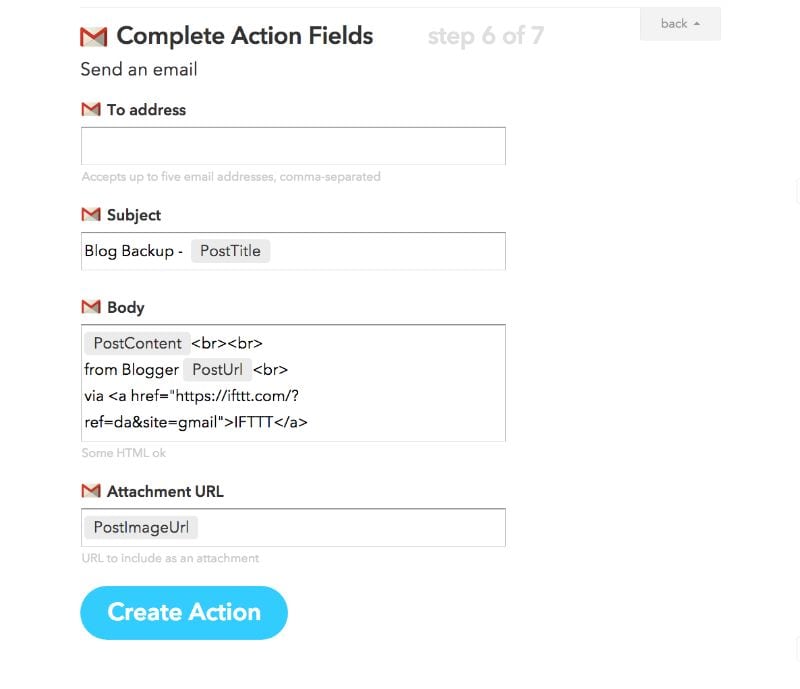The width and height of the screenshot is (800, 689).
Task: Click Gmail icon next to Body label
Action: [91, 307]
